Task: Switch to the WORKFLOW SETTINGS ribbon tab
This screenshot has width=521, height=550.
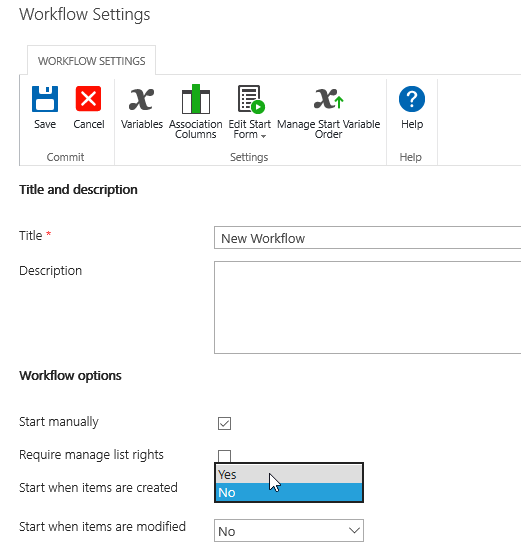Action: [x=92, y=61]
